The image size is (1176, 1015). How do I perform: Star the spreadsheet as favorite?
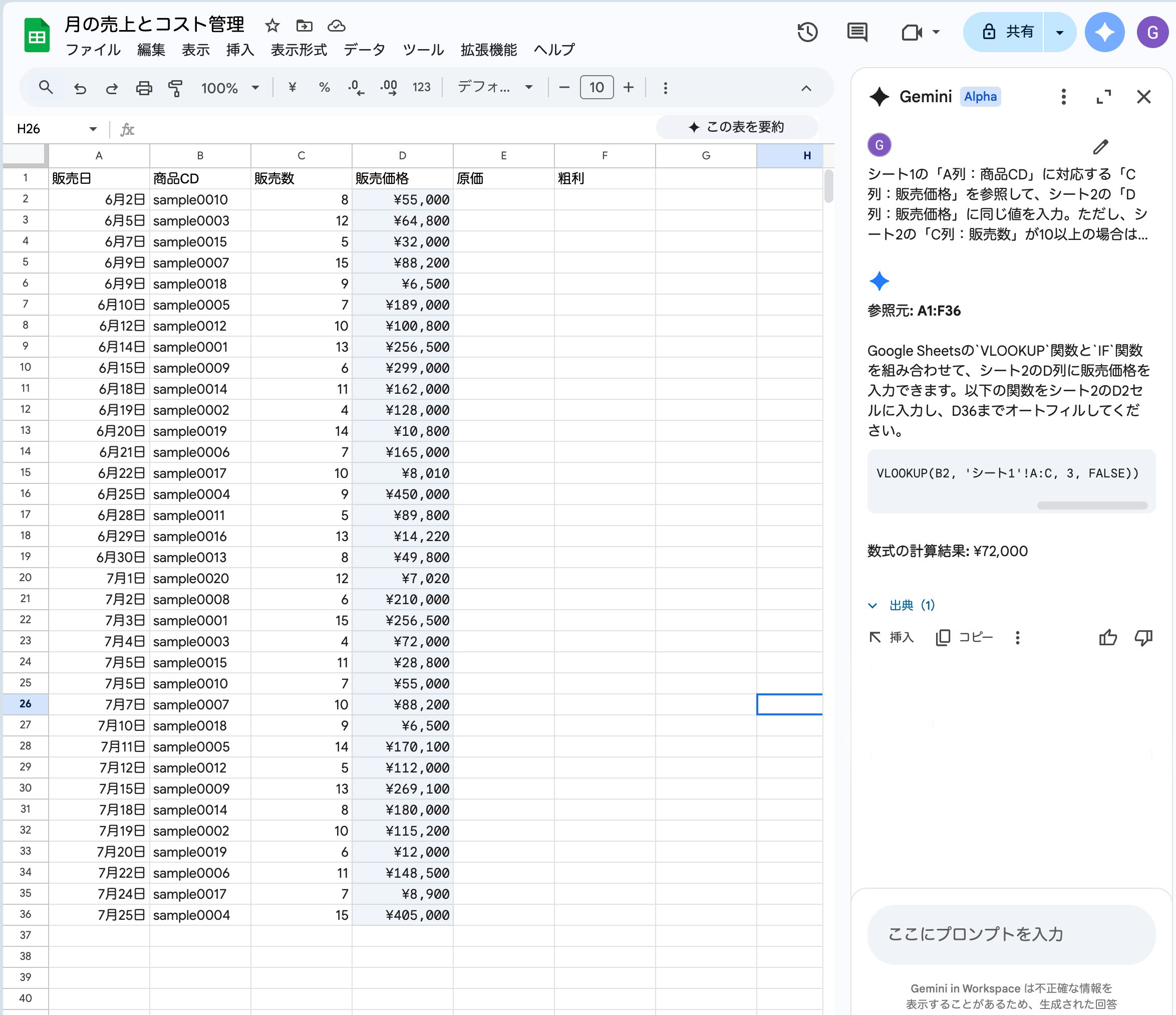(272, 26)
